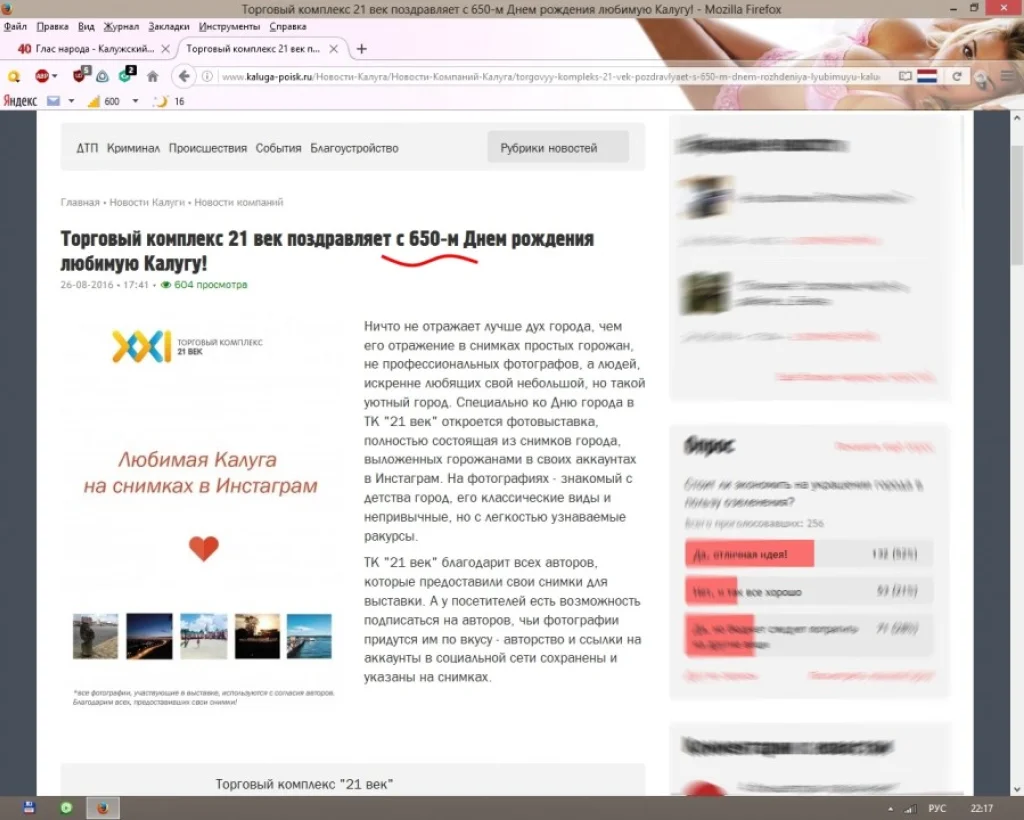Image resolution: width=1024 pixels, height=820 pixels.
Task: Click the Adblock Plus ABP icon
Action: click(42, 76)
